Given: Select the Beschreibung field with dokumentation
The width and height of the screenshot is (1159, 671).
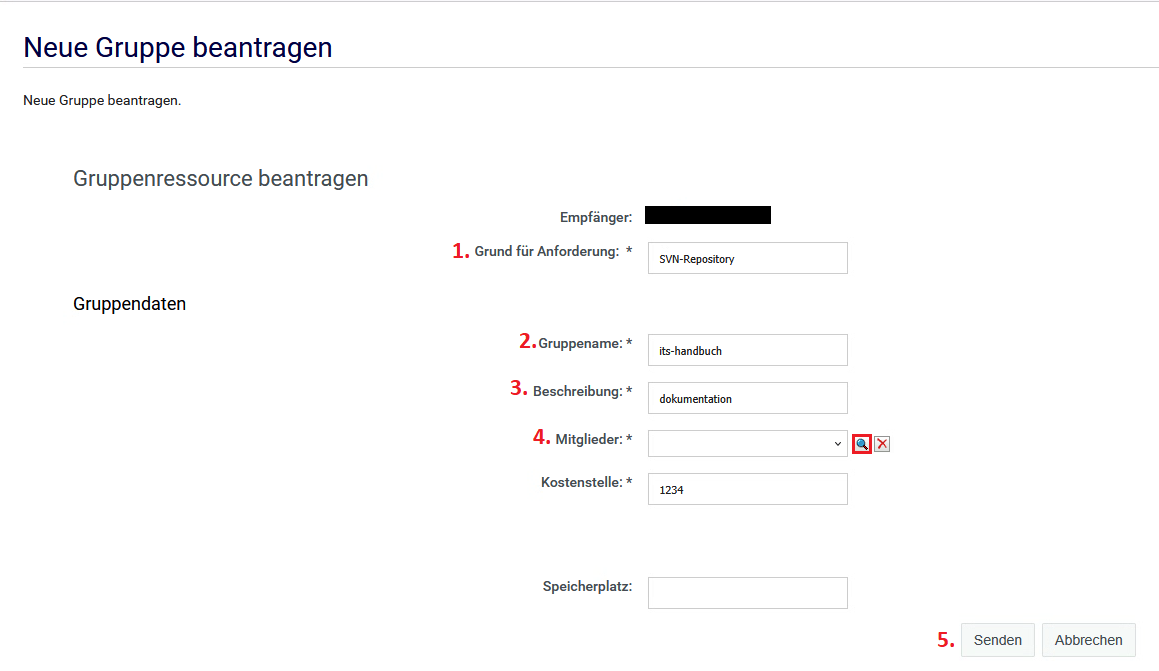Looking at the screenshot, I should coord(747,398).
